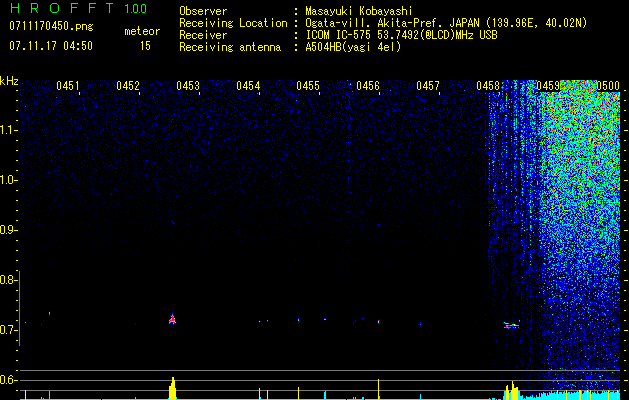Click observer name Masayuki Kobayashi
The width and height of the screenshot is (629, 400).
coord(359,11)
